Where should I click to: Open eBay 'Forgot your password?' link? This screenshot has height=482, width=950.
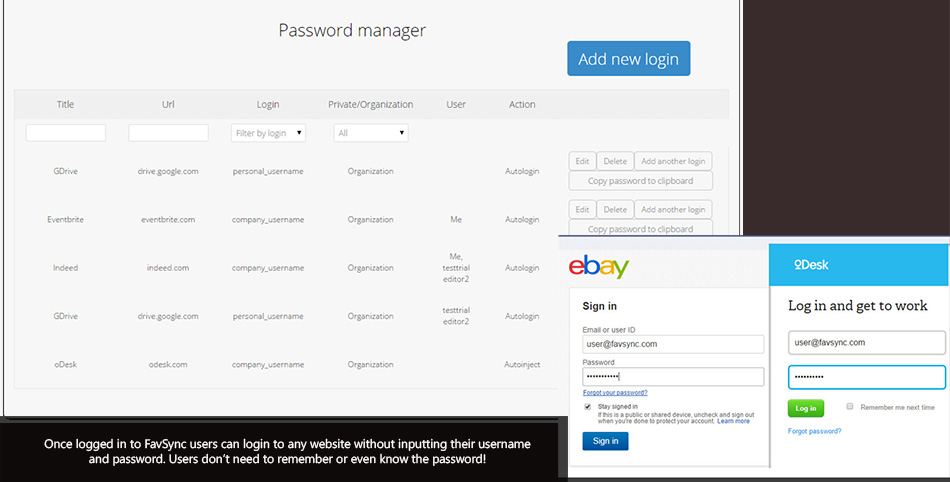(x=615, y=393)
